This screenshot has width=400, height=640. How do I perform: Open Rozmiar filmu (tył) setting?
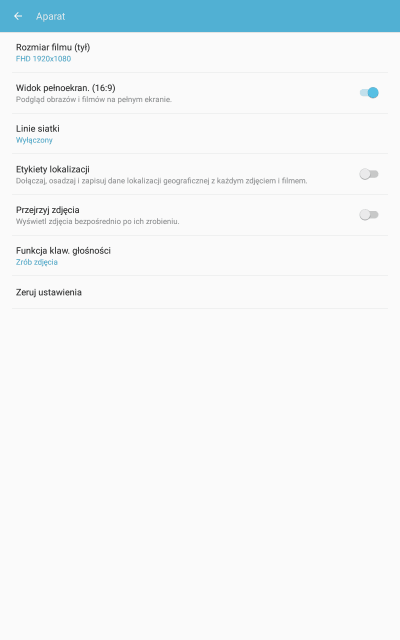point(200,53)
